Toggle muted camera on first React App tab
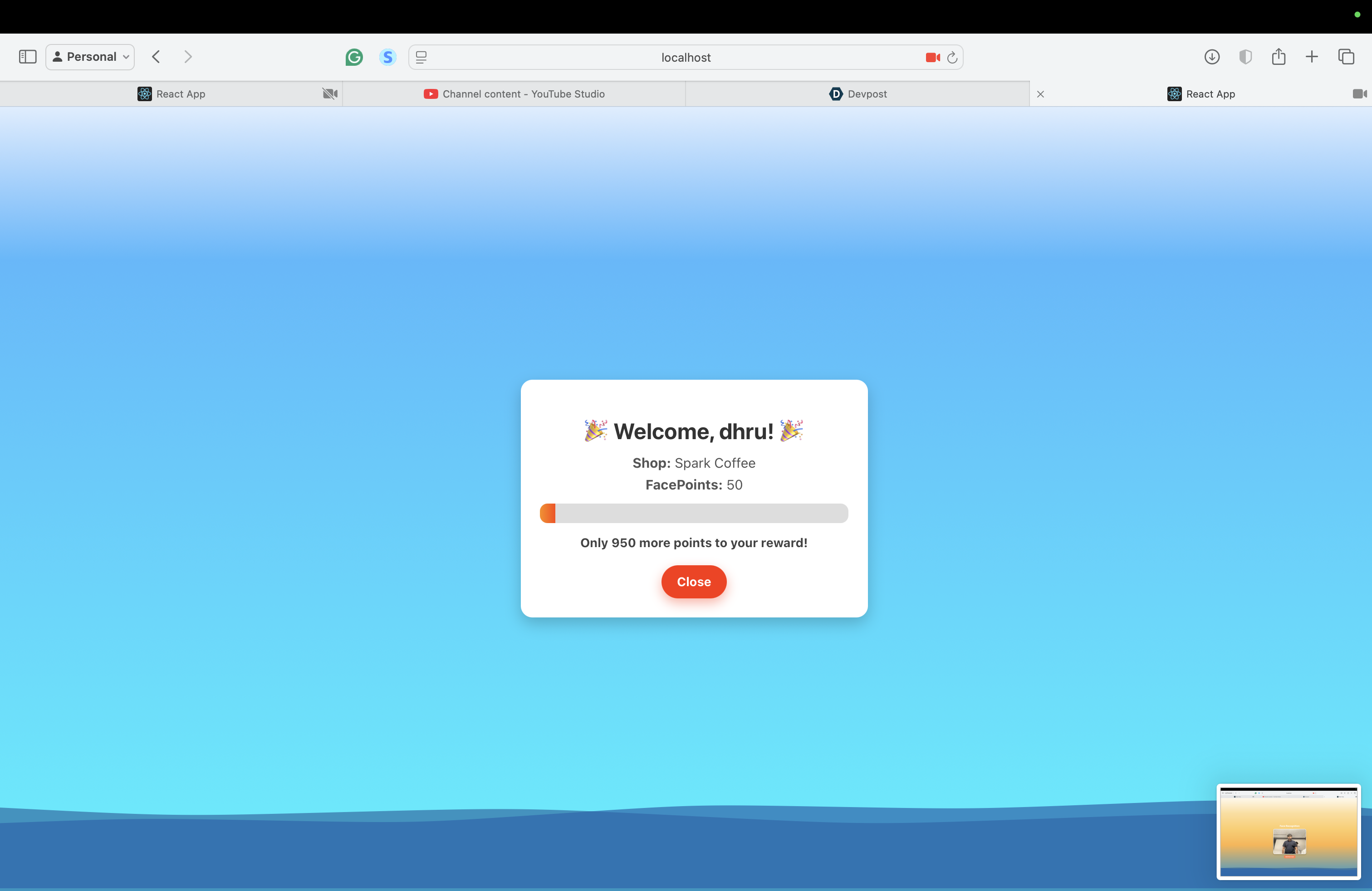Image resolution: width=1372 pixels, height=891 pixels. [330, 94]
